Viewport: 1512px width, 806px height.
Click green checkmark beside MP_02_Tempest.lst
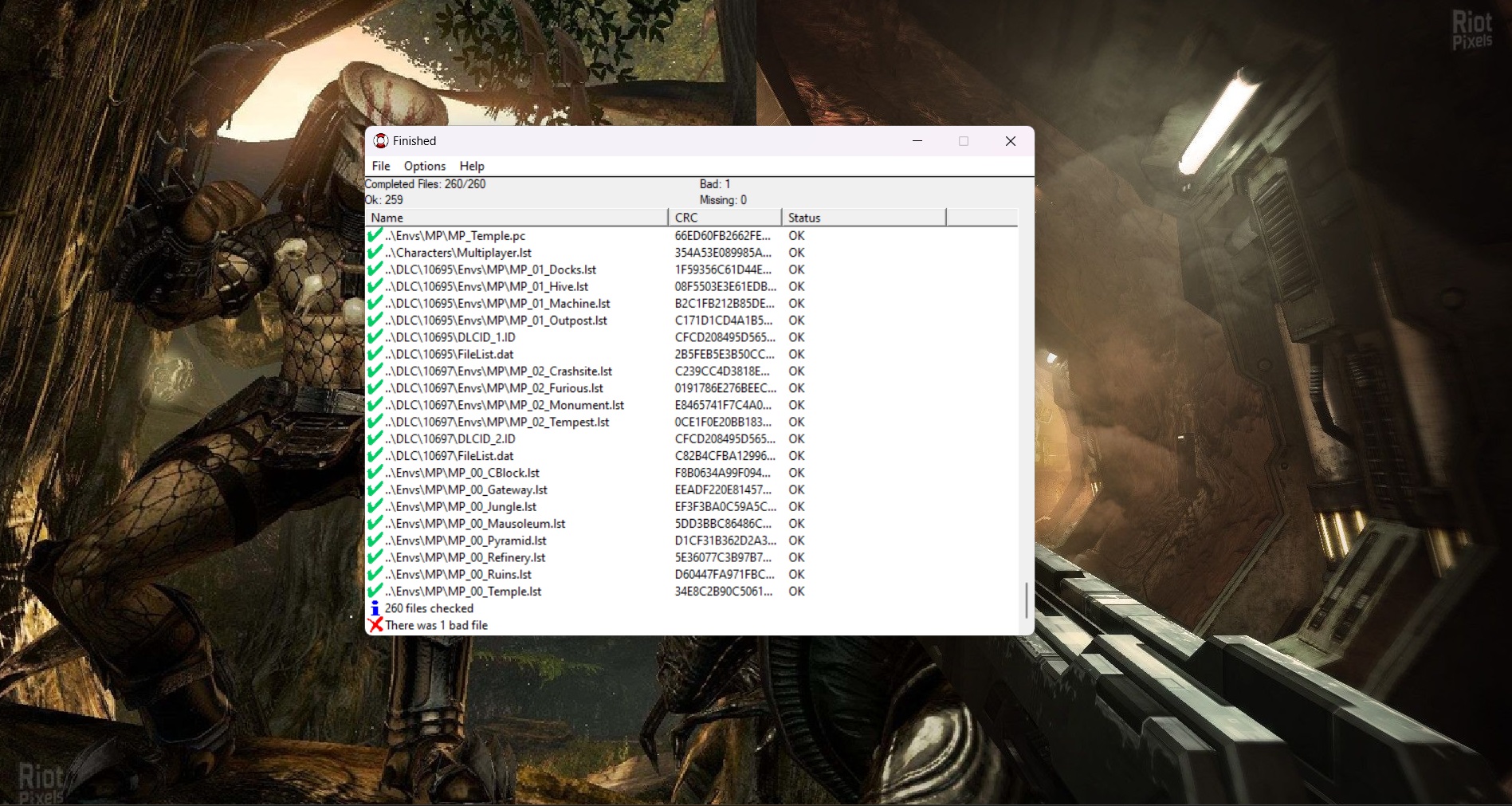click(x=375, y=422)
